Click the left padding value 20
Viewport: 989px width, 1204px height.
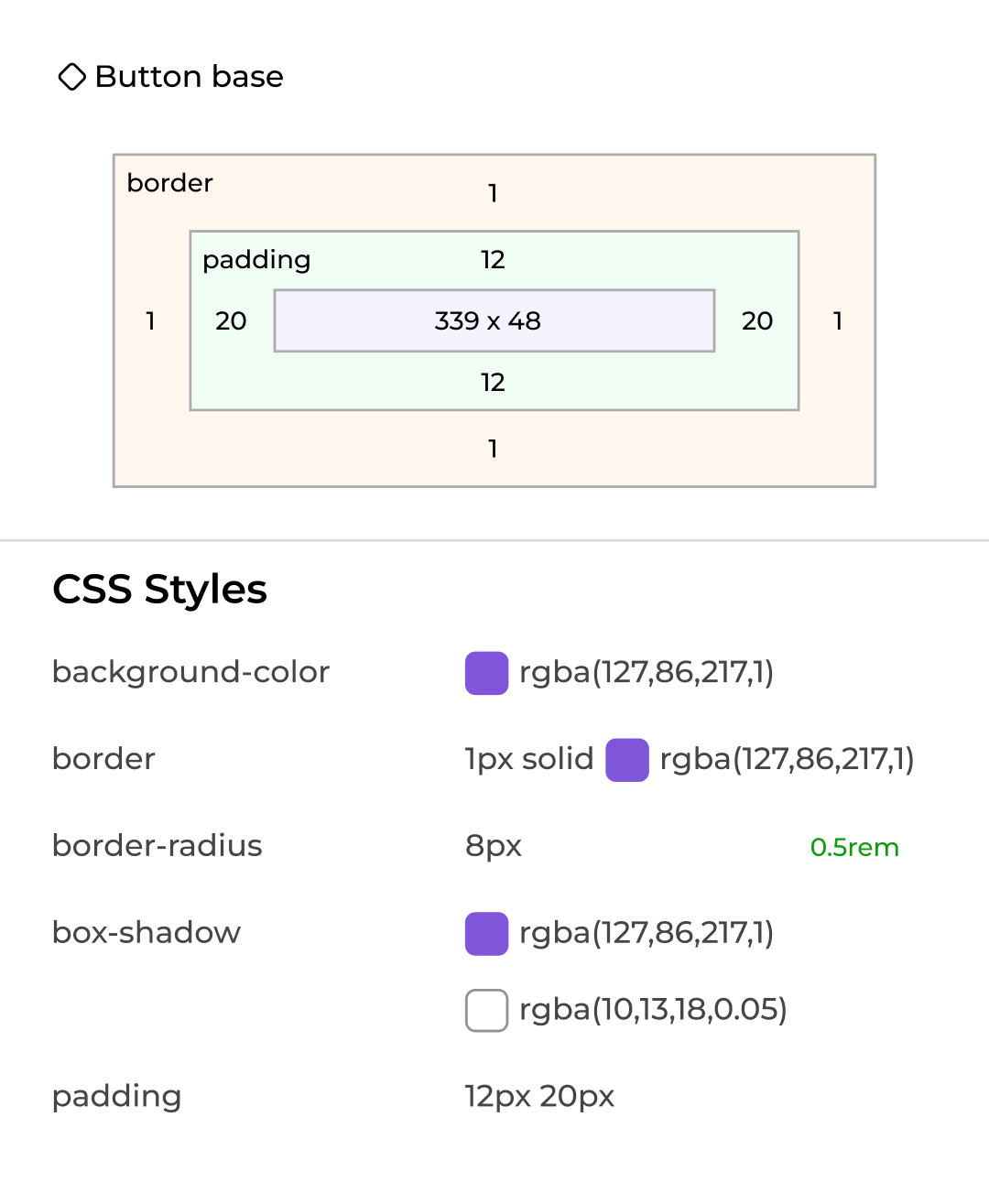tap(231, 321)
